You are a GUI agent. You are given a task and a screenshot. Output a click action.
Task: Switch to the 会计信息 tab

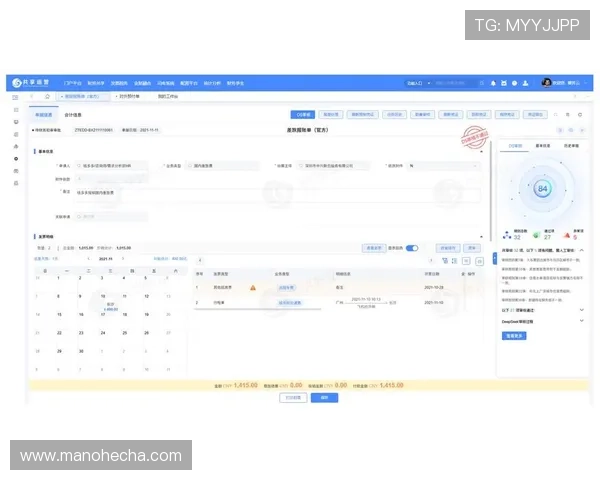pyautogui.click(x=73, y=115)
